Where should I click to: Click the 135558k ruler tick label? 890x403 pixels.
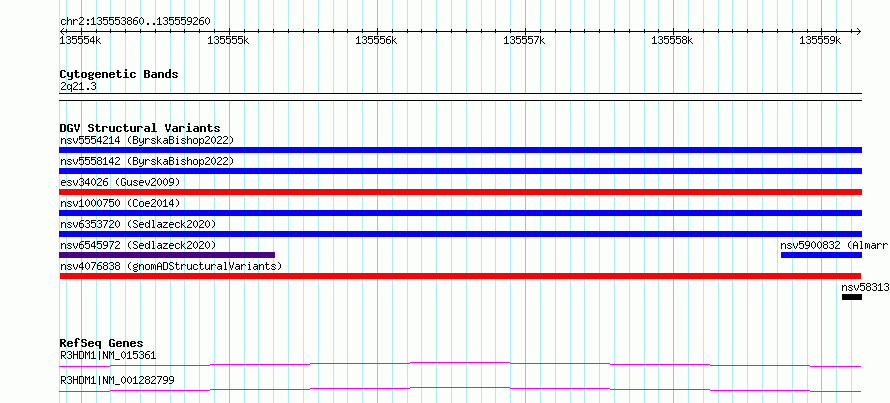point(672,40)
